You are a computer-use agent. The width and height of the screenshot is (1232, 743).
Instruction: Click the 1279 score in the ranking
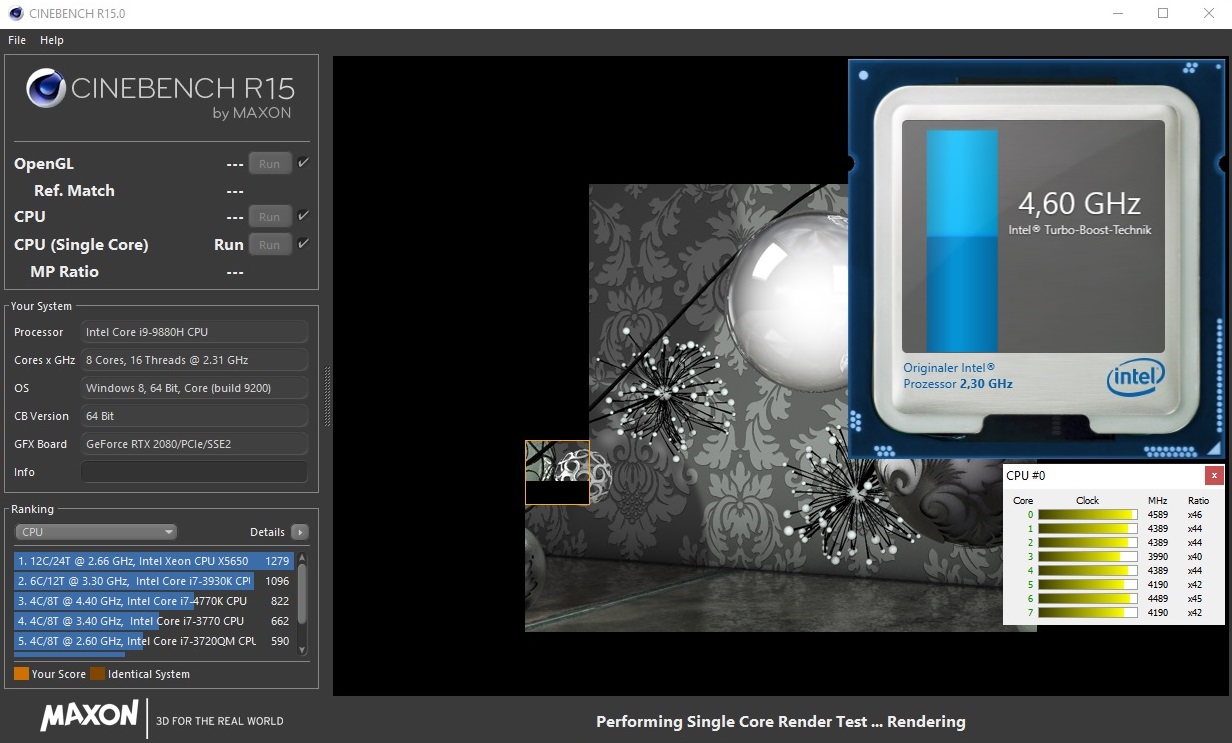278,561
